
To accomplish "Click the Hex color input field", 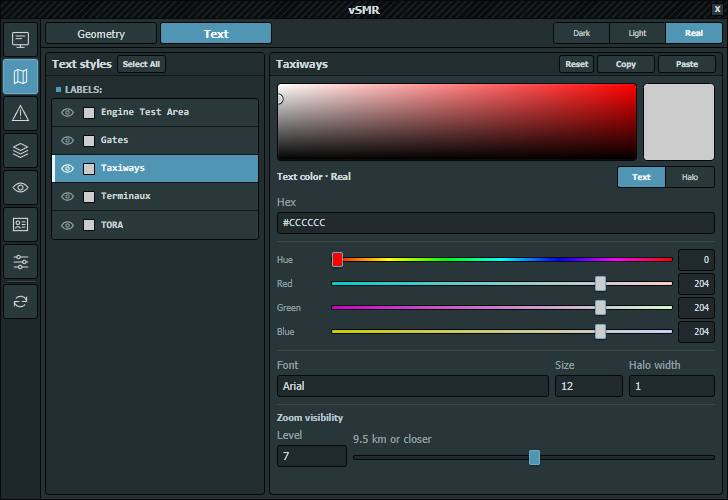I will point(495,223).
